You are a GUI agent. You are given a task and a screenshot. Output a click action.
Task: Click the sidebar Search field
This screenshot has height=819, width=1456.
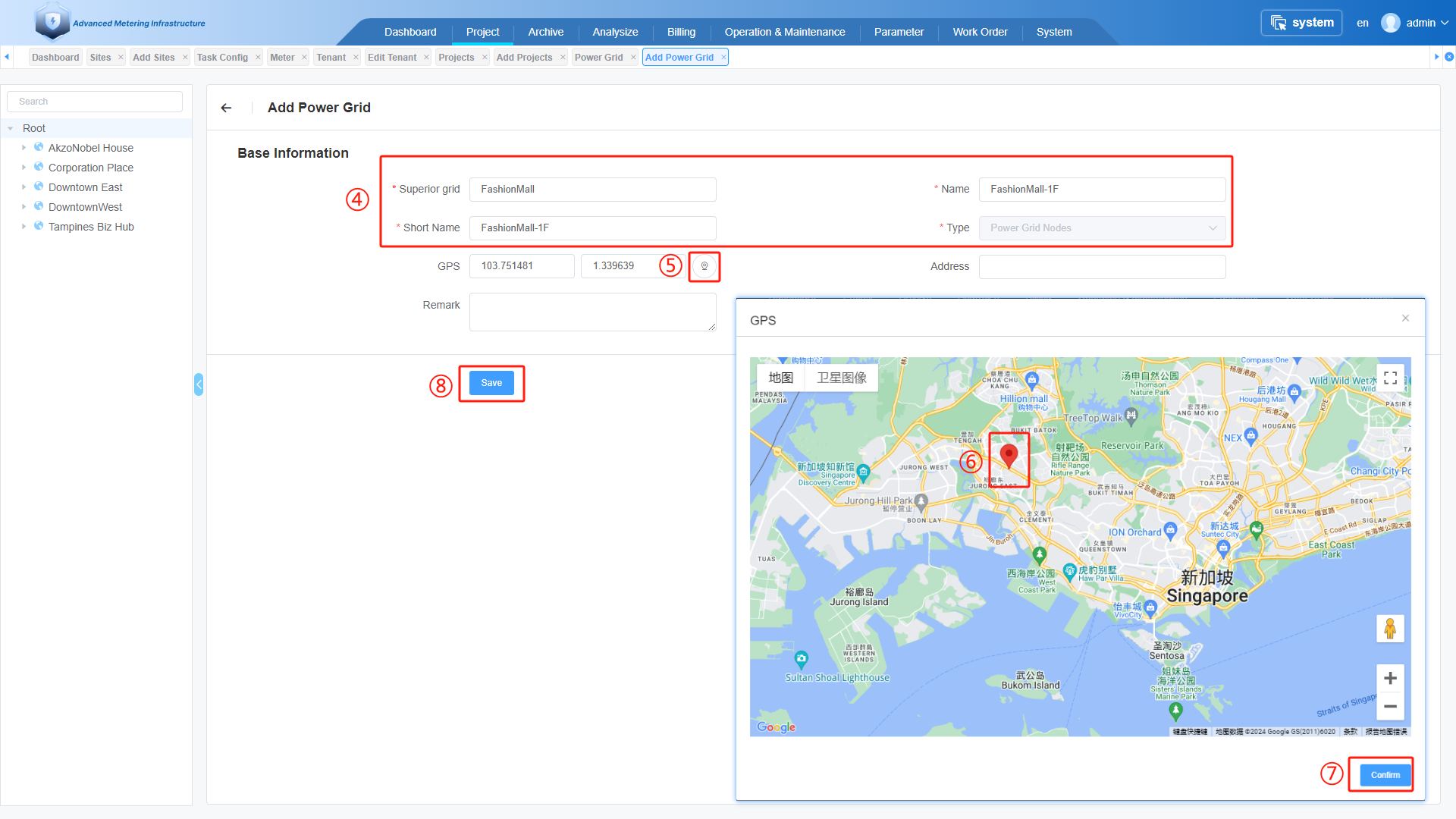pos(95,102)
